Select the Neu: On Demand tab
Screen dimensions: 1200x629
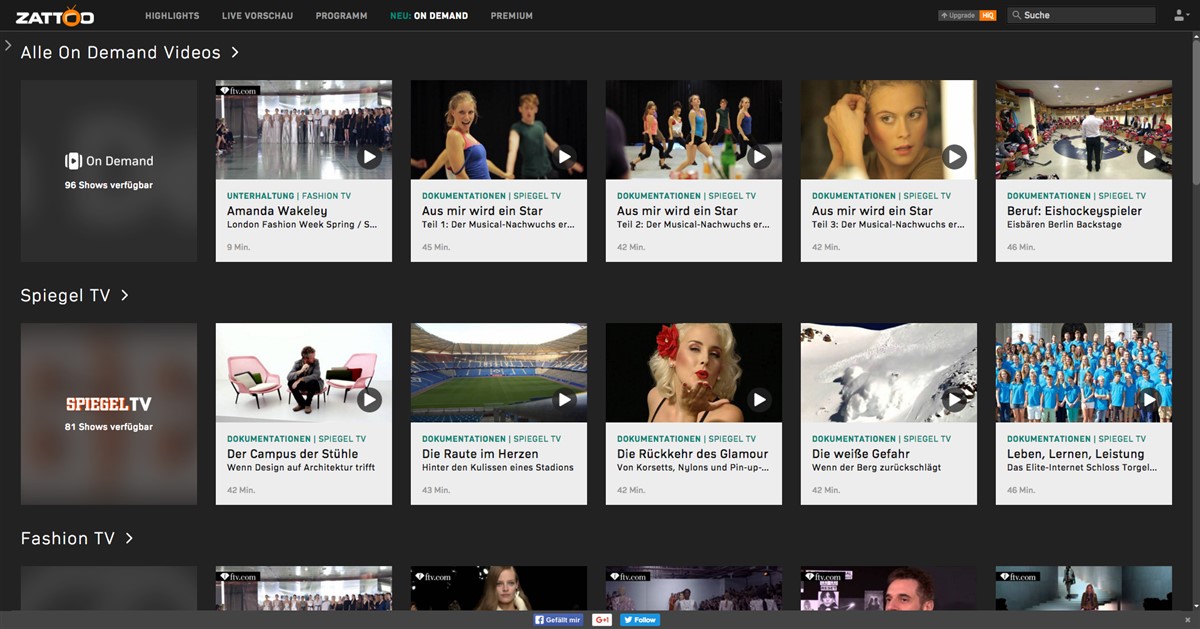pyautogui.click(x=429, y=16)
